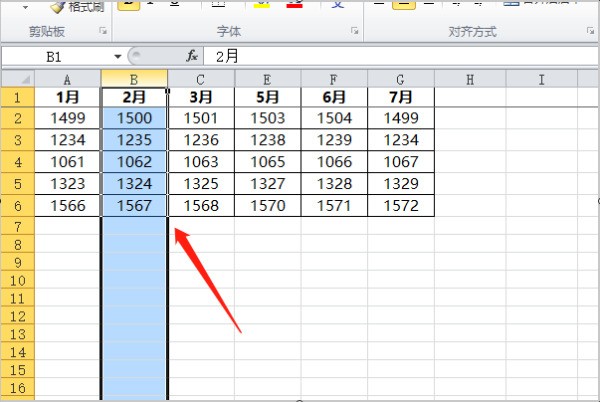Select row 9 header
600x402 pixels.
point(18,262)
